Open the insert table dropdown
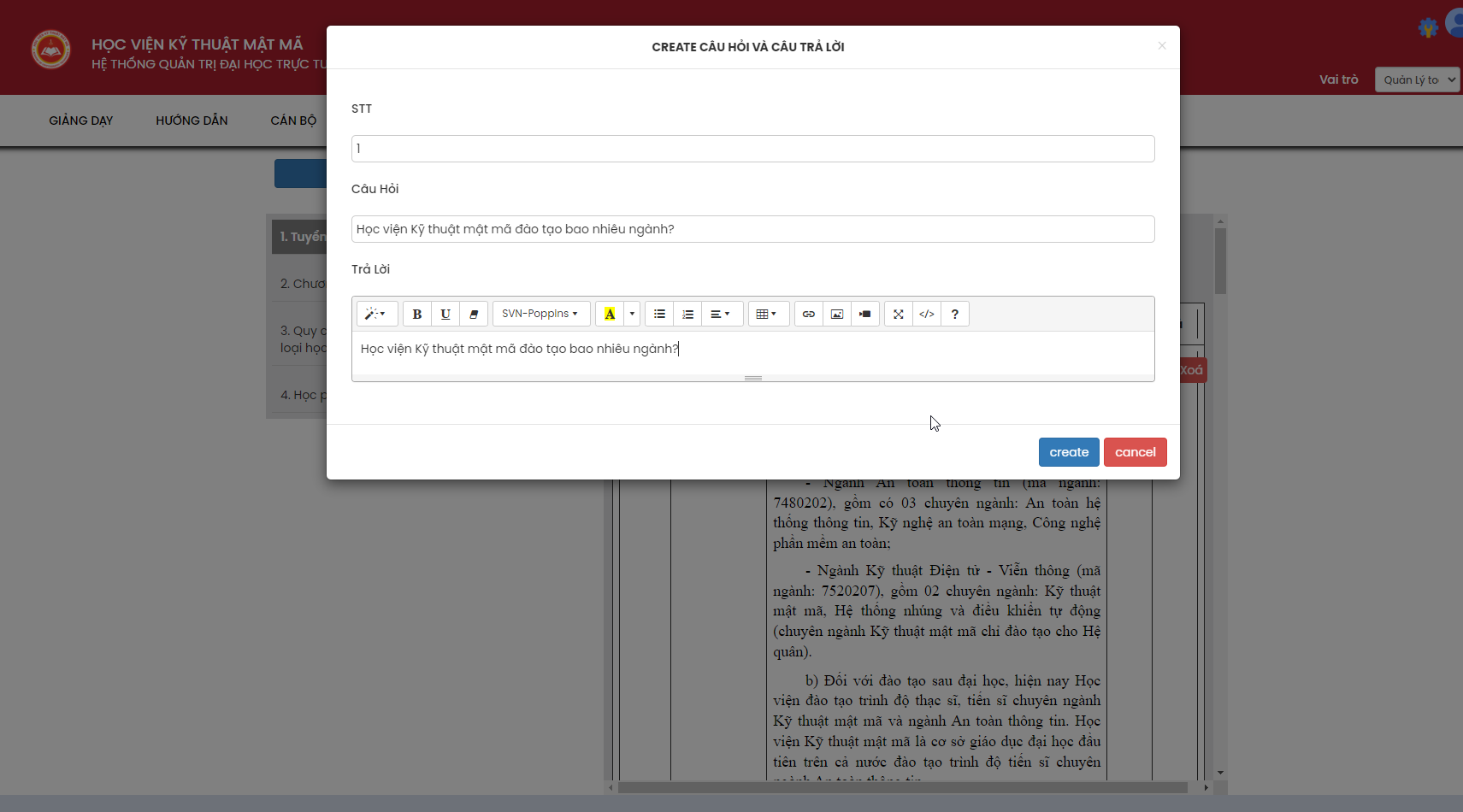The width and height of the screenshot is (1463, 812). click(x=768, y=314)
